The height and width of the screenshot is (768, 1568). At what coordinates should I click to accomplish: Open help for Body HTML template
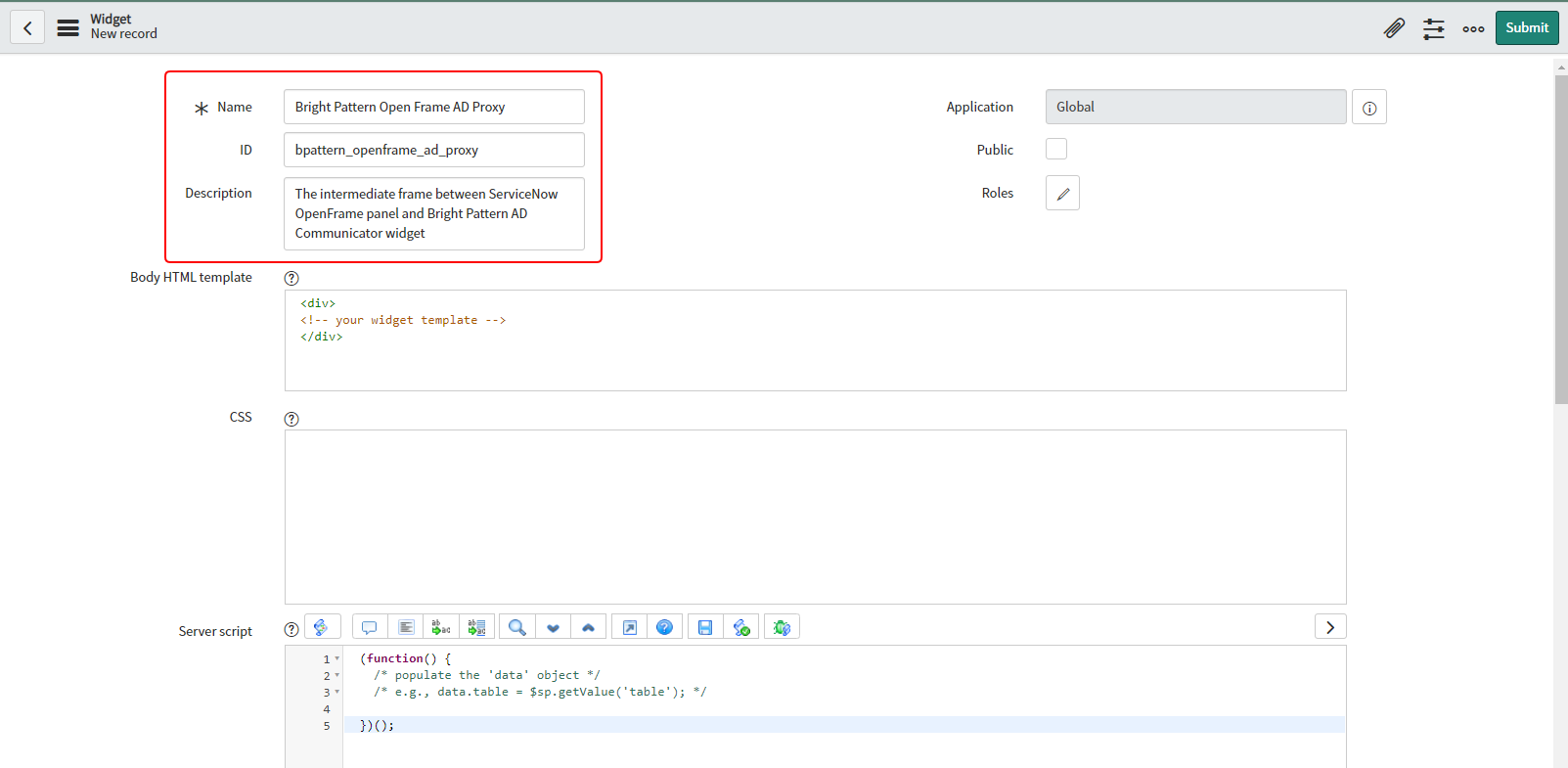tap(291, 278)
